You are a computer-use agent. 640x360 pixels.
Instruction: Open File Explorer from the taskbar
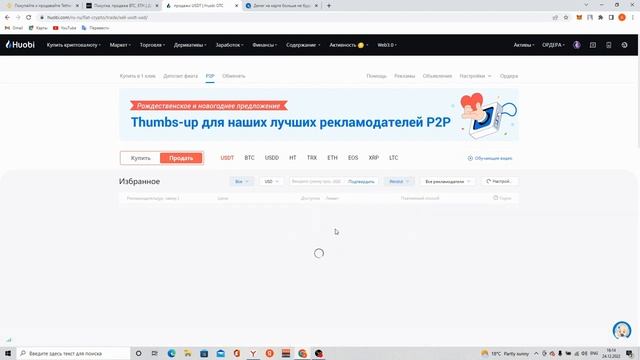point(188,353)
